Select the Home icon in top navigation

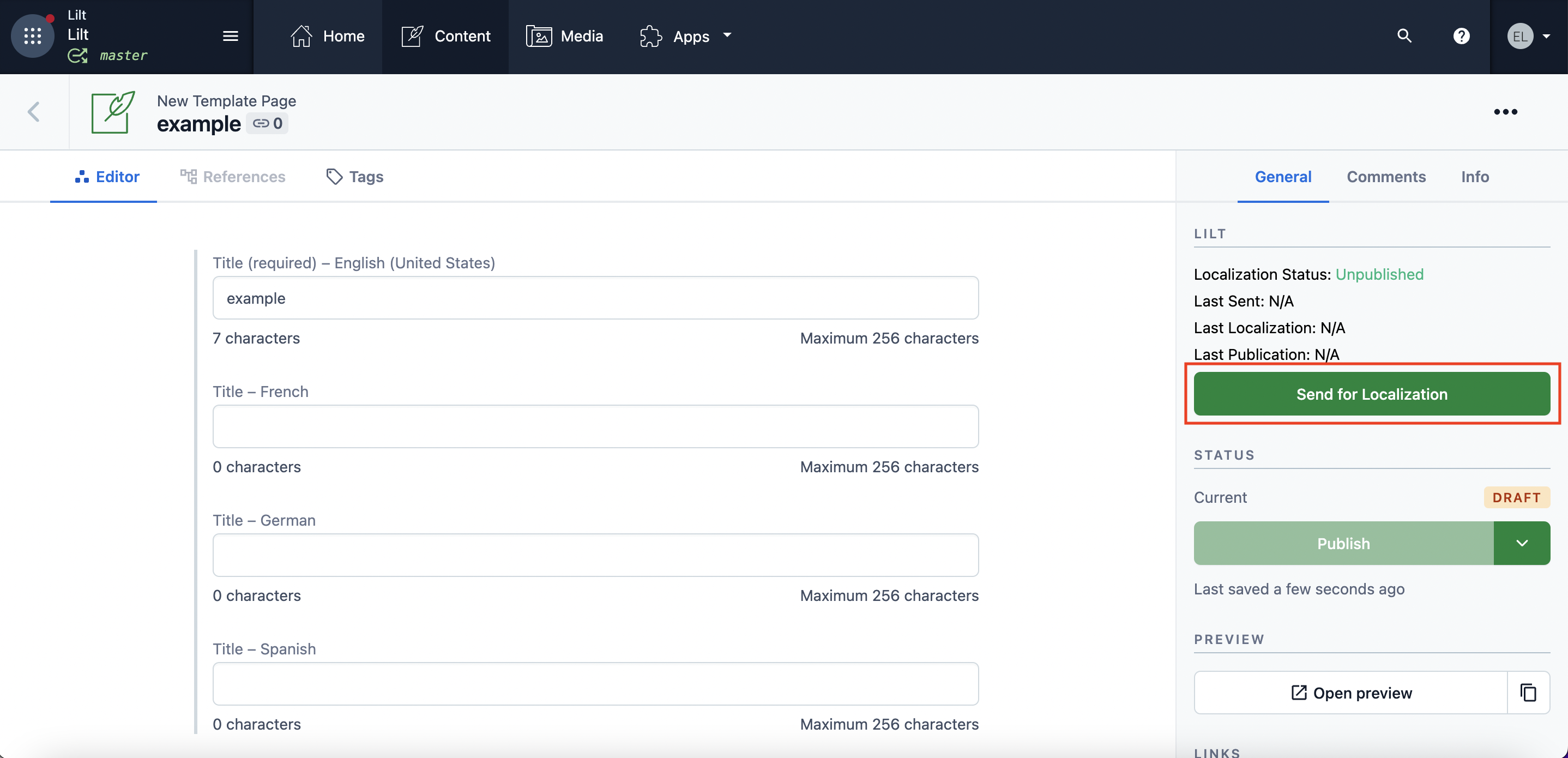[301, 36]
